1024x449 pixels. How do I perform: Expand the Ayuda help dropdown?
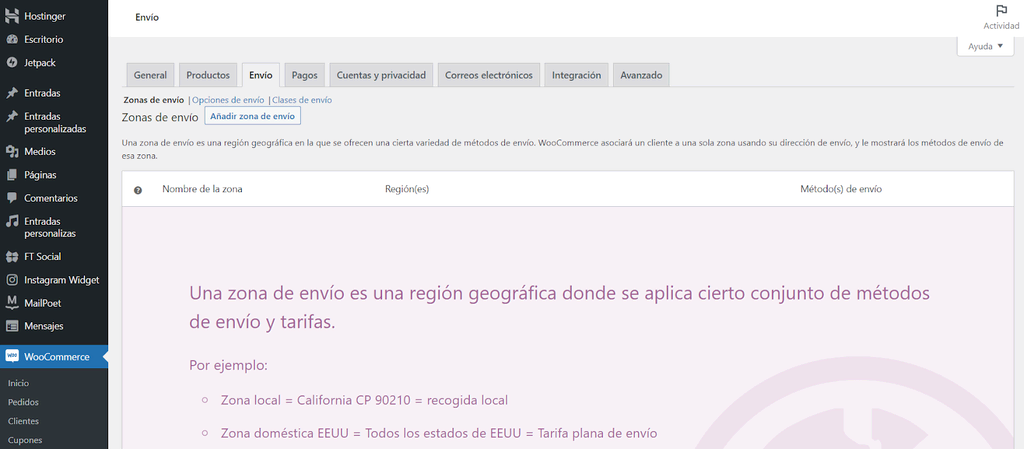[984, 47]
